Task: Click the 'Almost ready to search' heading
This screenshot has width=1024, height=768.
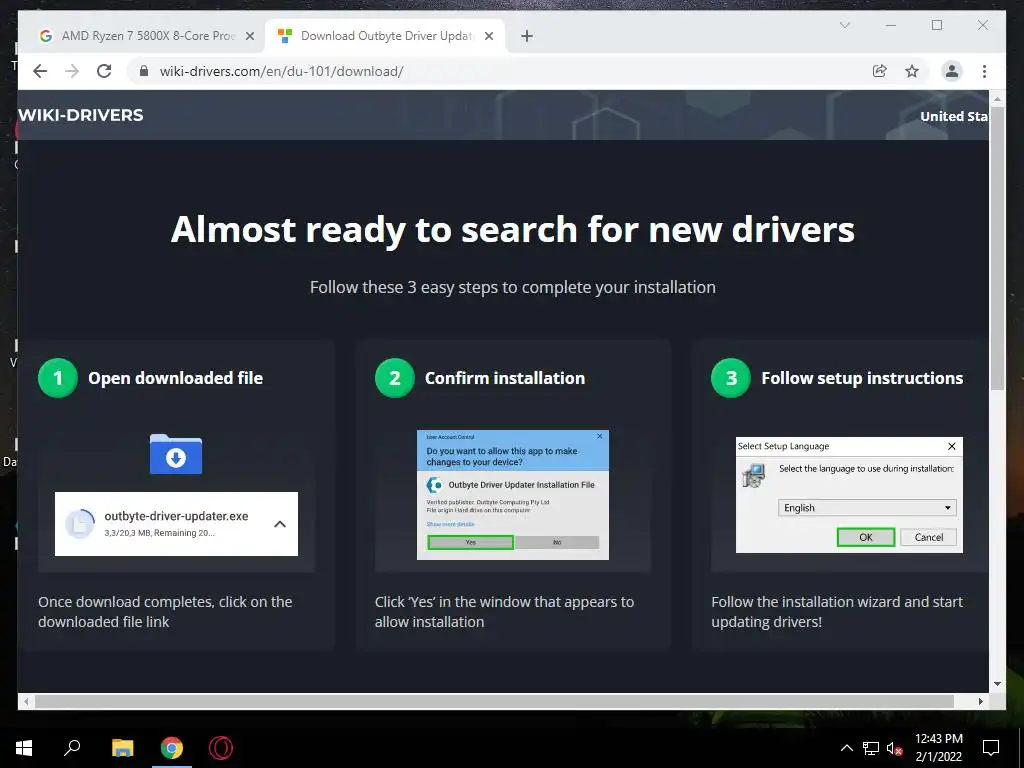Action: (x=513, y=230)
